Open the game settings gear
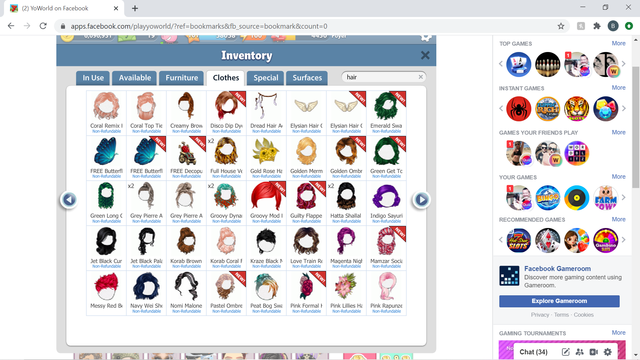The height and width of the screenshot is (360, 640). point(426,38)
